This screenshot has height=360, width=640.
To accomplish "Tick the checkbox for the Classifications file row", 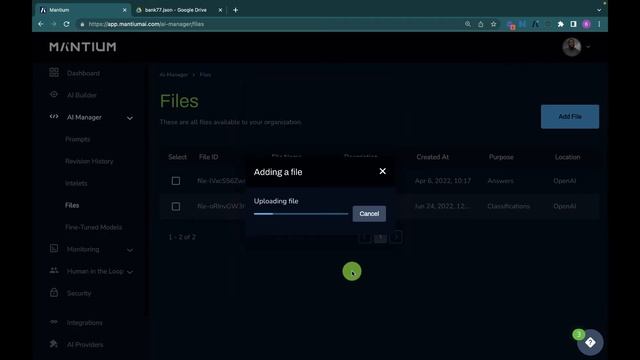I will click(x=176, y=207).
